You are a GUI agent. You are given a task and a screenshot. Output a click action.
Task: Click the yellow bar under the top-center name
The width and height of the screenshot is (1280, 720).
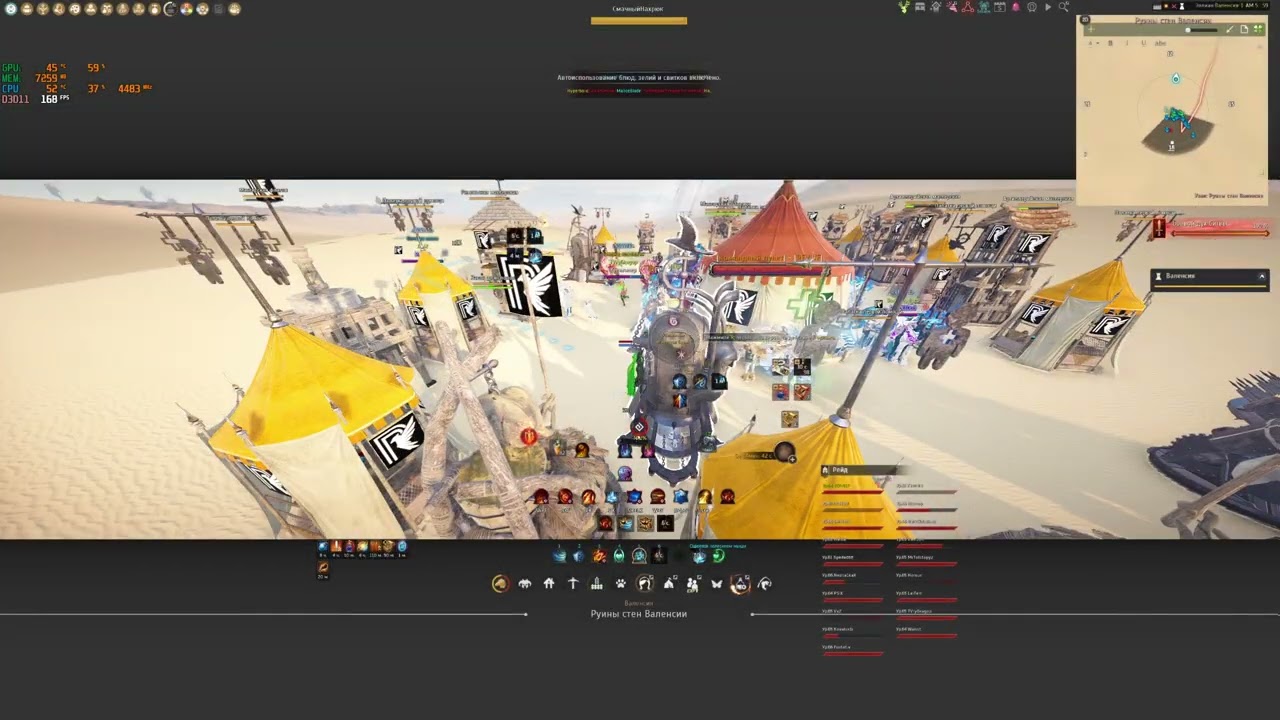639,20
